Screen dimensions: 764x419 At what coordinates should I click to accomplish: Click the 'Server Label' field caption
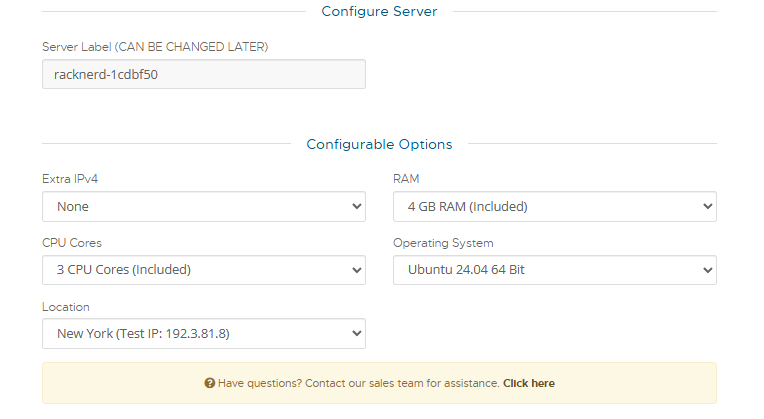tap(155, 47)
